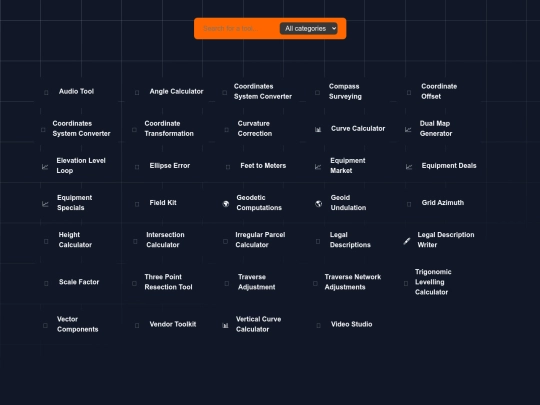Click the graph icon next to Equipment Market
The height and width of the screenshot is (405, 540).
(318, 167)
